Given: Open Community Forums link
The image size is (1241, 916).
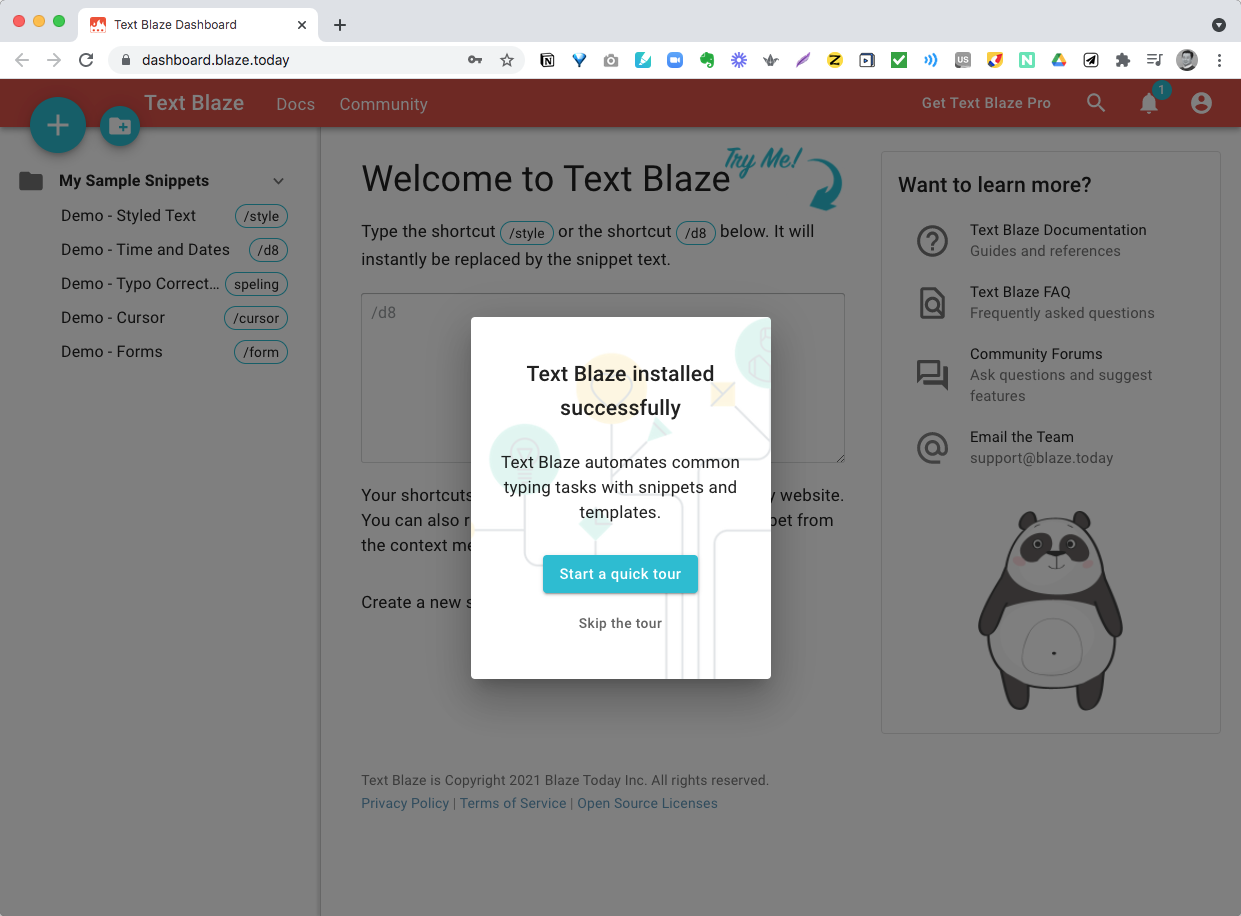Looking at the screenshot, I should 1036,354.
